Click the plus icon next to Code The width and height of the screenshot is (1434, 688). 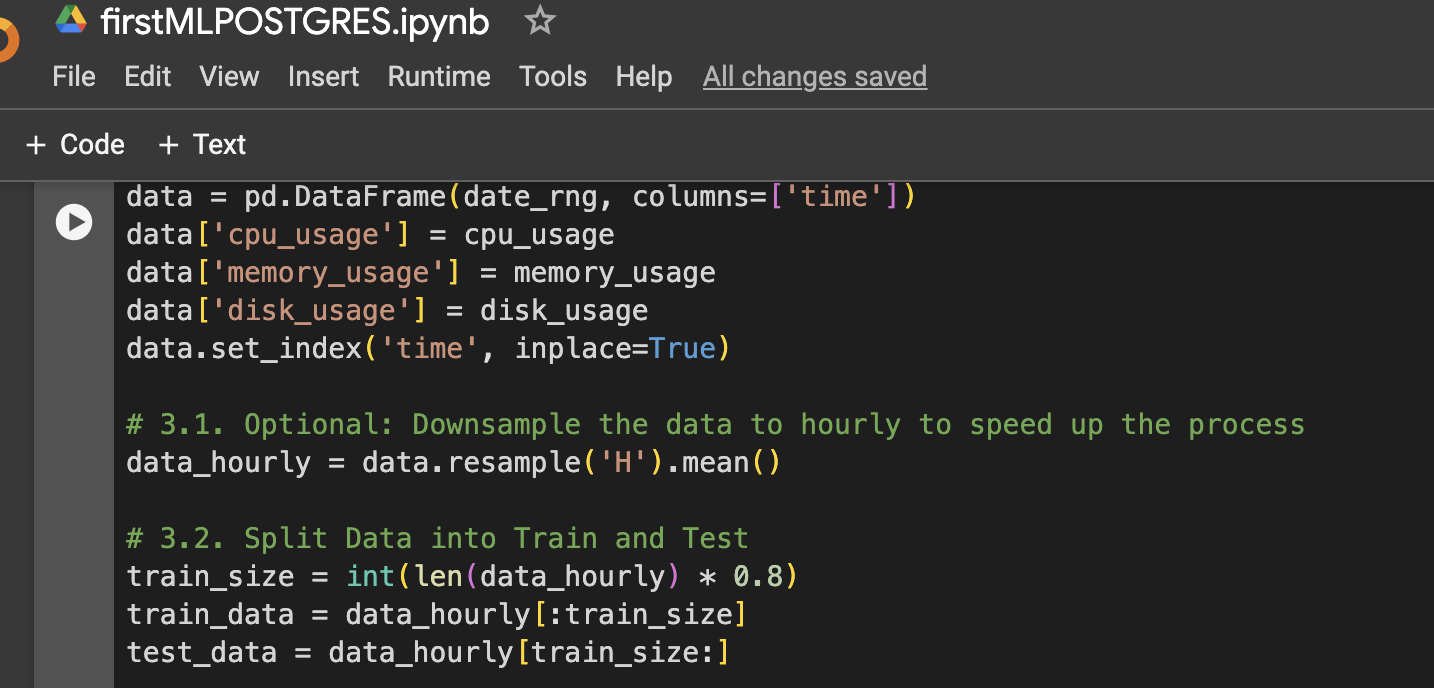tap(36, 144)
